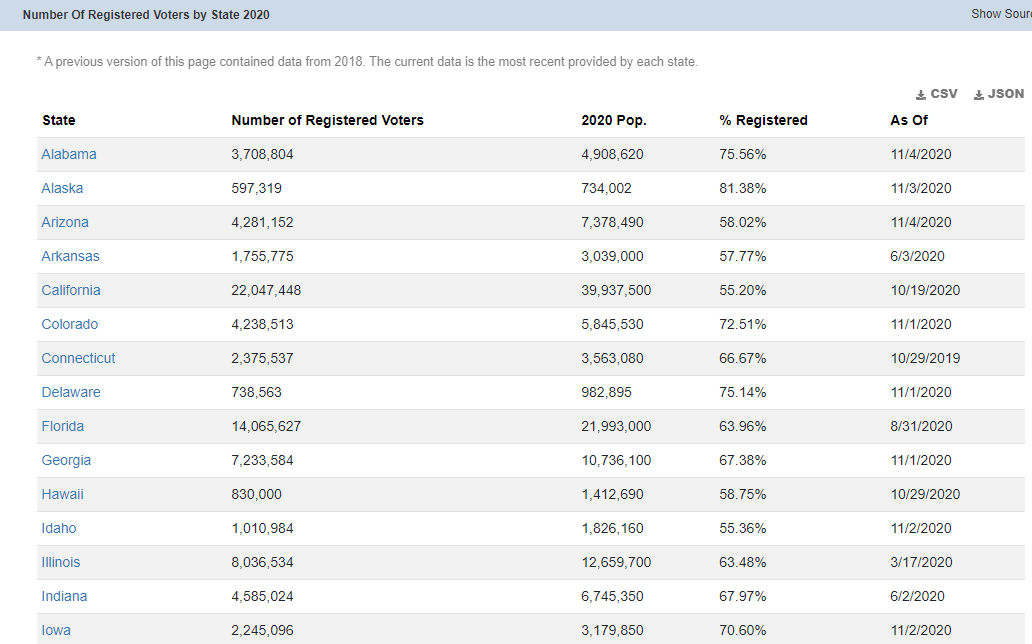
Task: Open the Illinois state link
Action: [61, 562]
